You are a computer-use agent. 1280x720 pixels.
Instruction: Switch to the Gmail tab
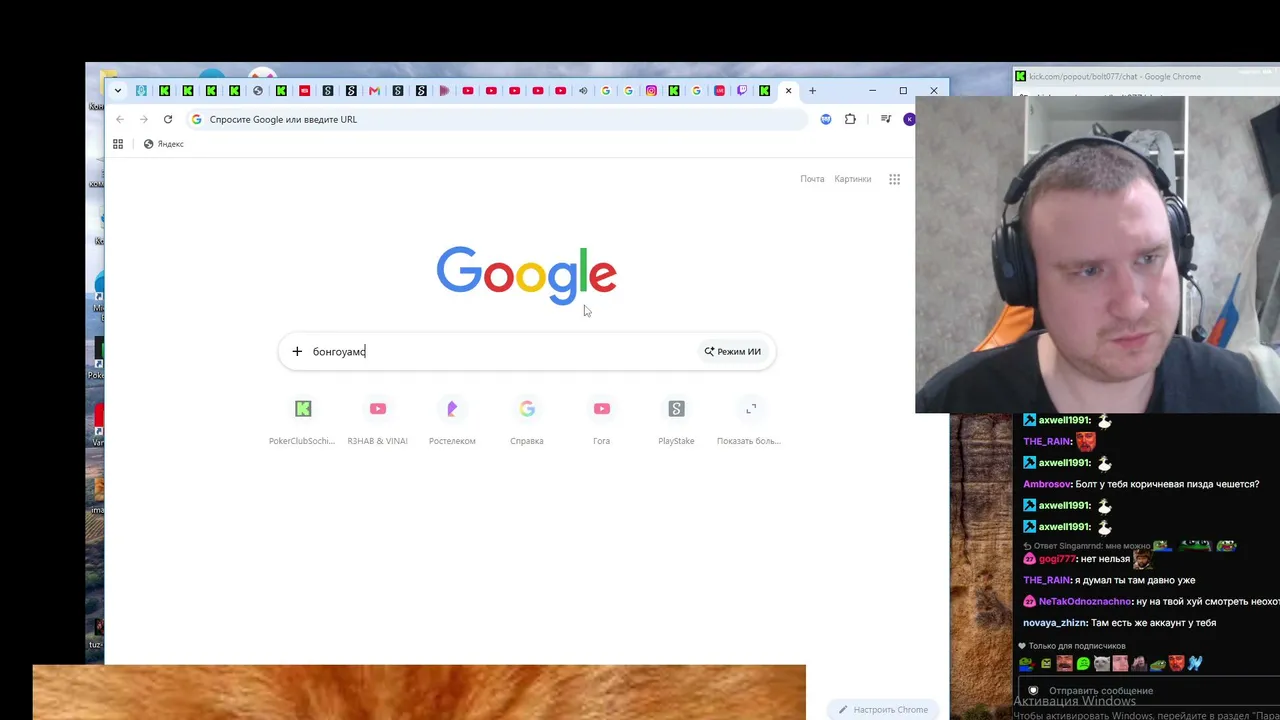click(x=374, y=91)
